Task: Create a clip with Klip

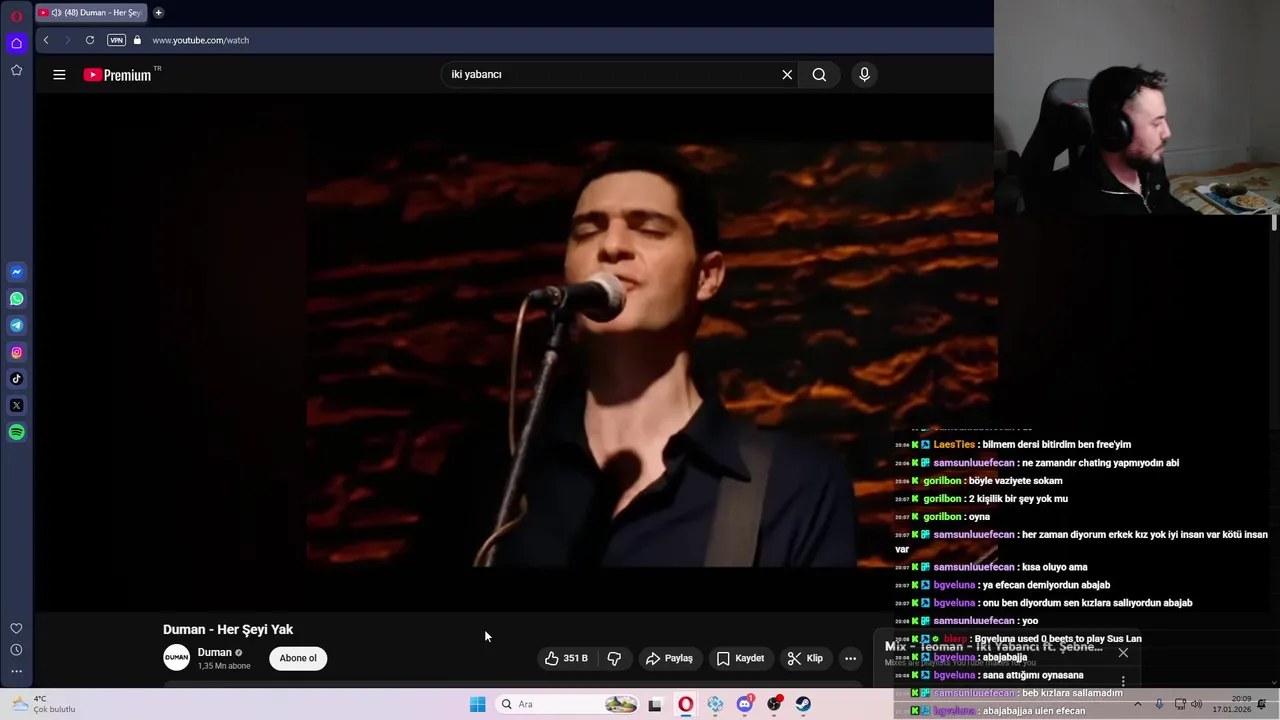Action: [x=805, y=658]
